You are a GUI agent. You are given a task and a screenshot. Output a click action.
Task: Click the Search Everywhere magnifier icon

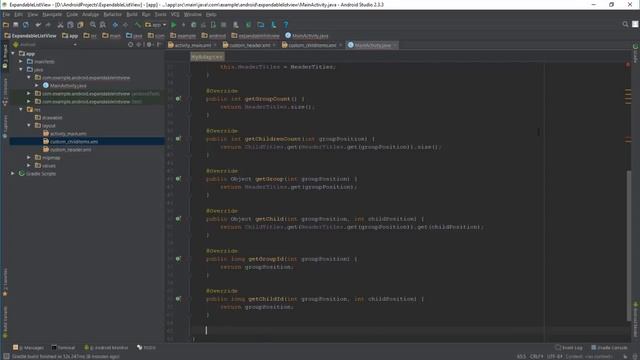click(625, 24)
